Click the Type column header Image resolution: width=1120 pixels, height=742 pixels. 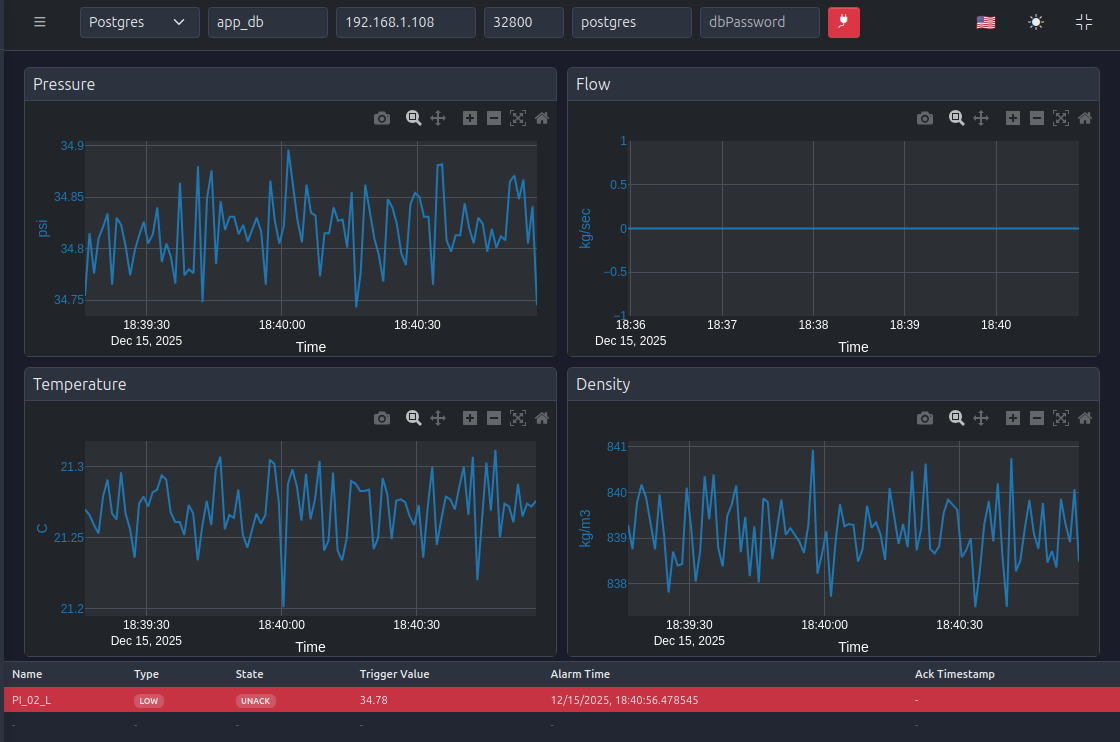146,674
